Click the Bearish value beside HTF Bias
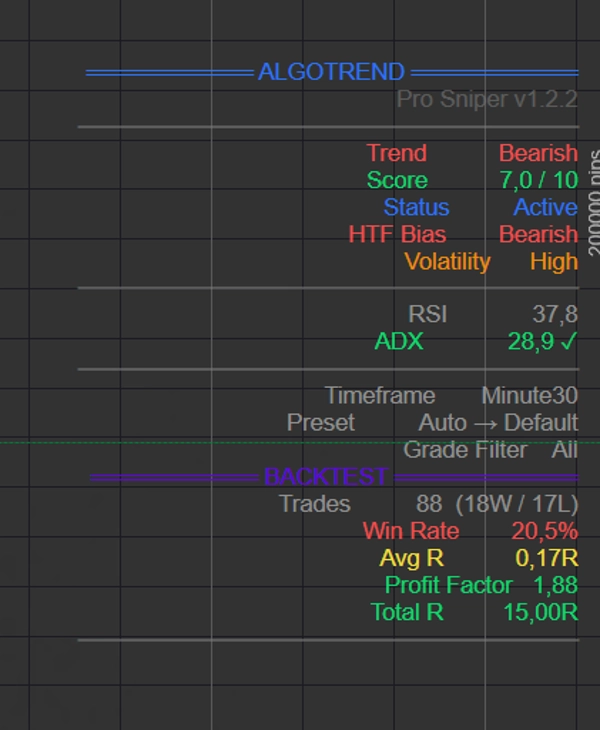This screenshot has width=600, height=730. [x=539, y=234]
